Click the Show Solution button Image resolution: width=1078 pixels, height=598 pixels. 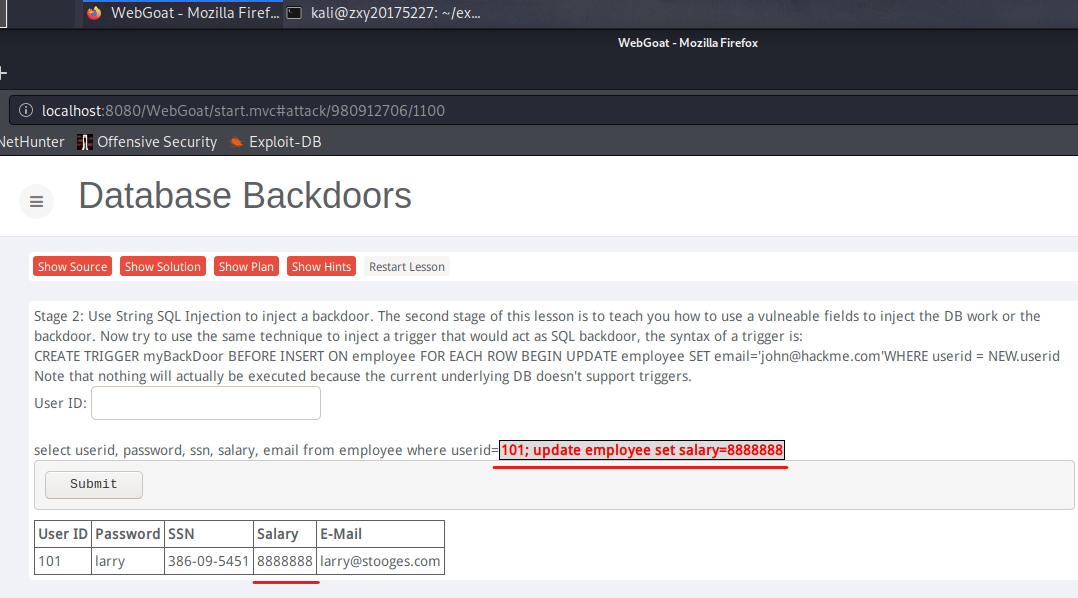click(x=163, y=267)
